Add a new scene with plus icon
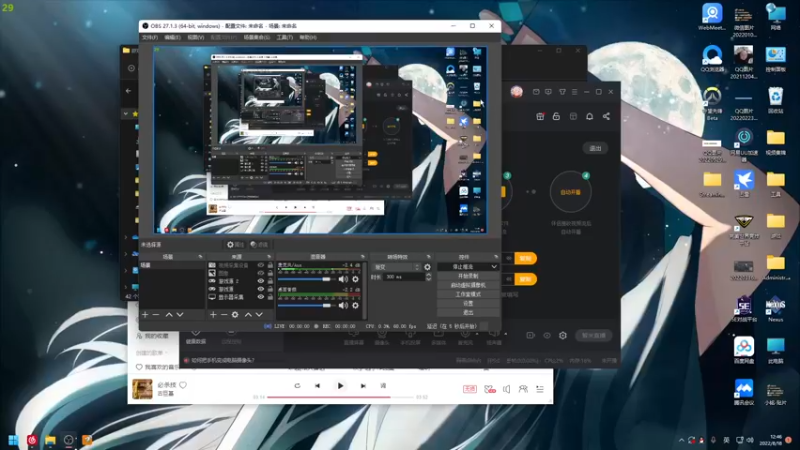The width and height of the screenshot is (800, 450). [145, 315]
